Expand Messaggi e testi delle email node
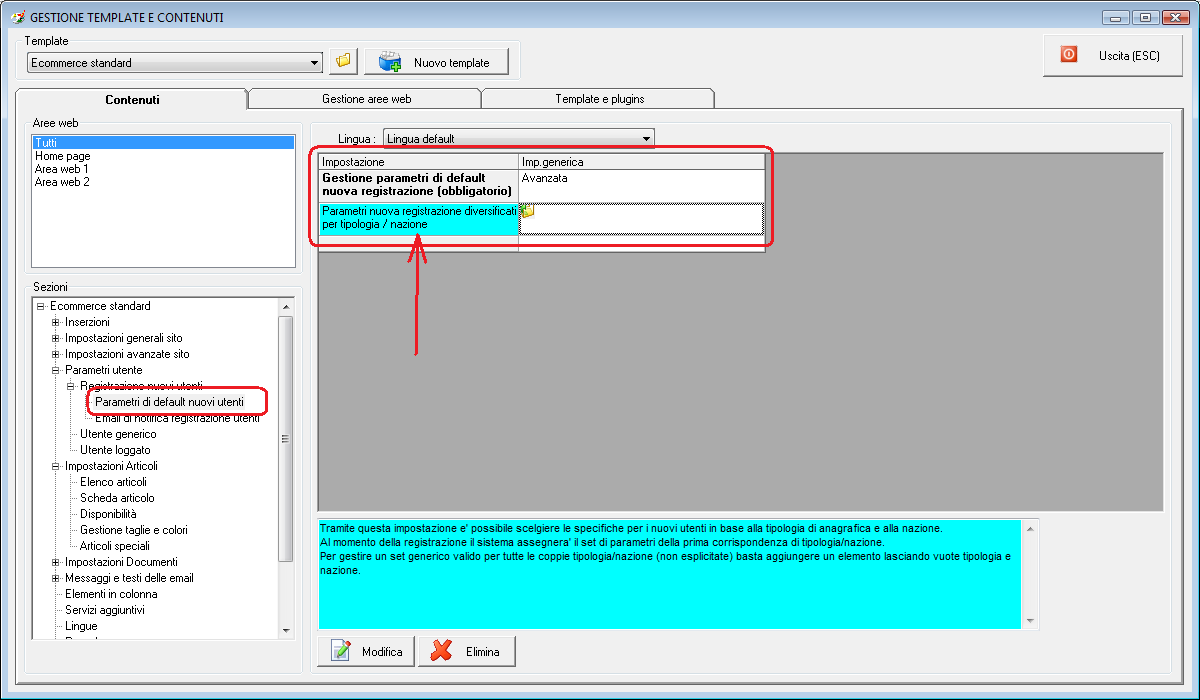1200x700 pixels. point(56,578)
